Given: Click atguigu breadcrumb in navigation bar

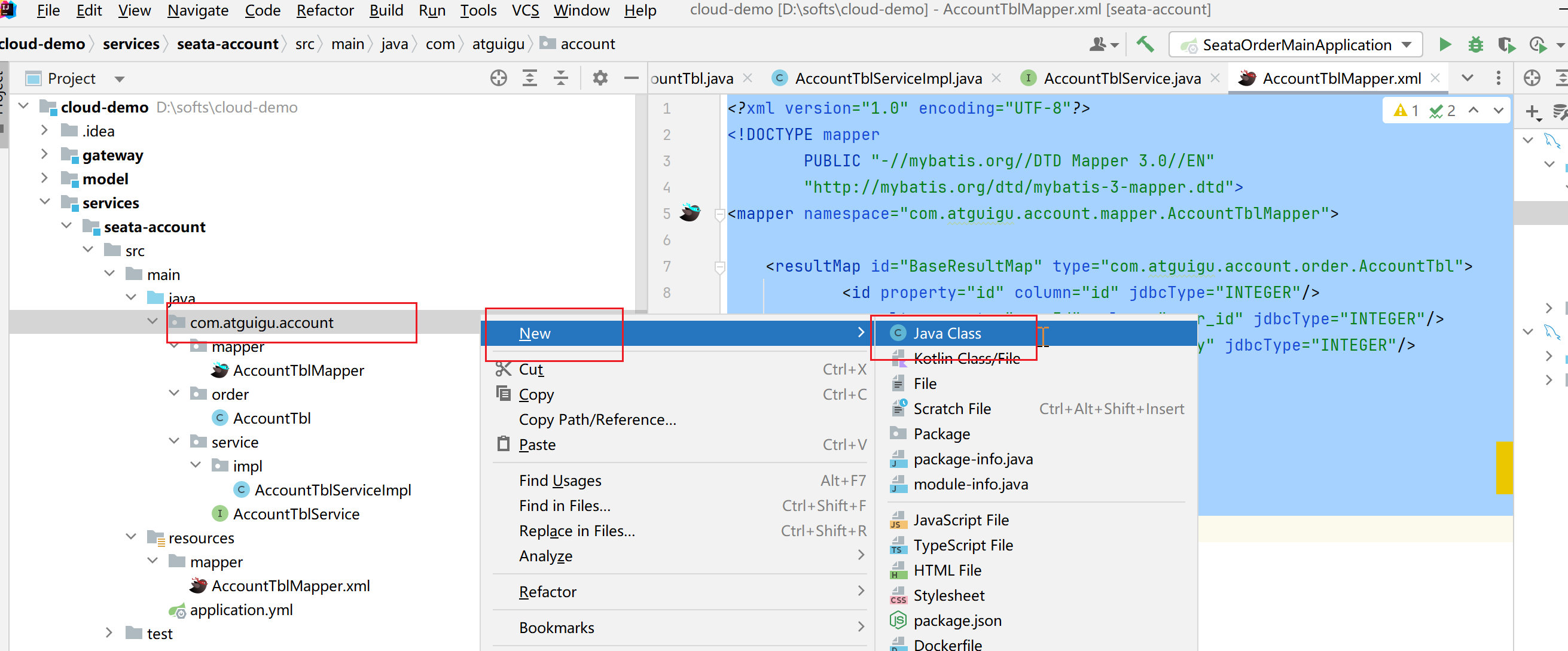Looking at the screenshot, I should tap(498, 44).
